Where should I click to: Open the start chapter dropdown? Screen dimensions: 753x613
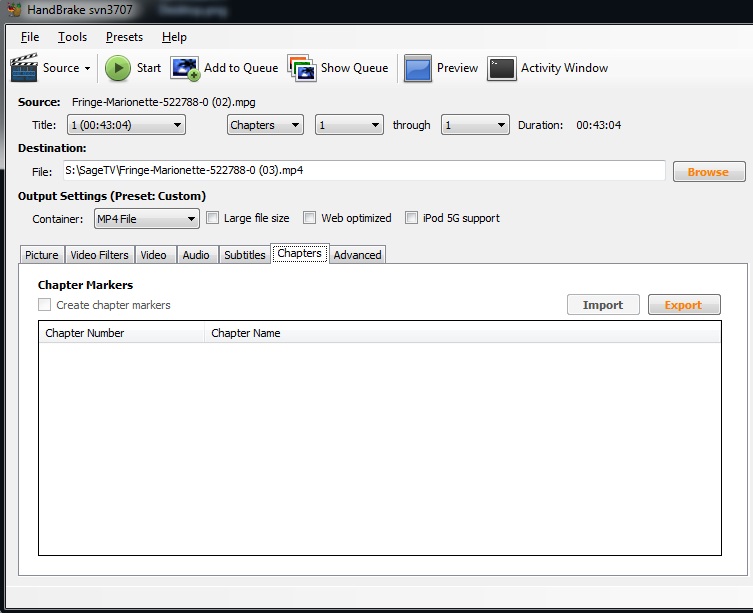(349, 125)
